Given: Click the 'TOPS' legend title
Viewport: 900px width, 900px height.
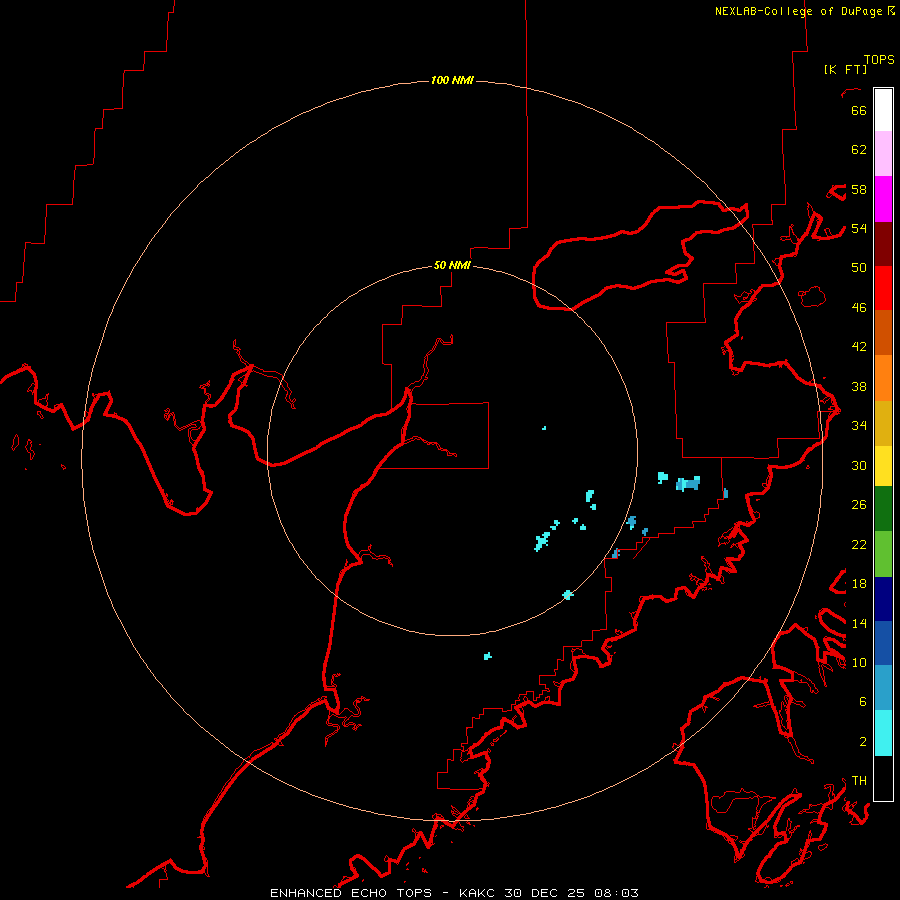Looking at the screenshot, I should [879, 60].
